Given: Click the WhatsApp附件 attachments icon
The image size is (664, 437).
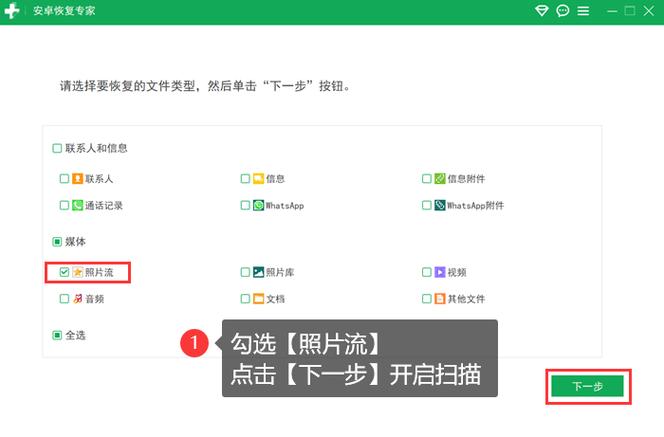Looking at the screenshot, I should (440, 205).
